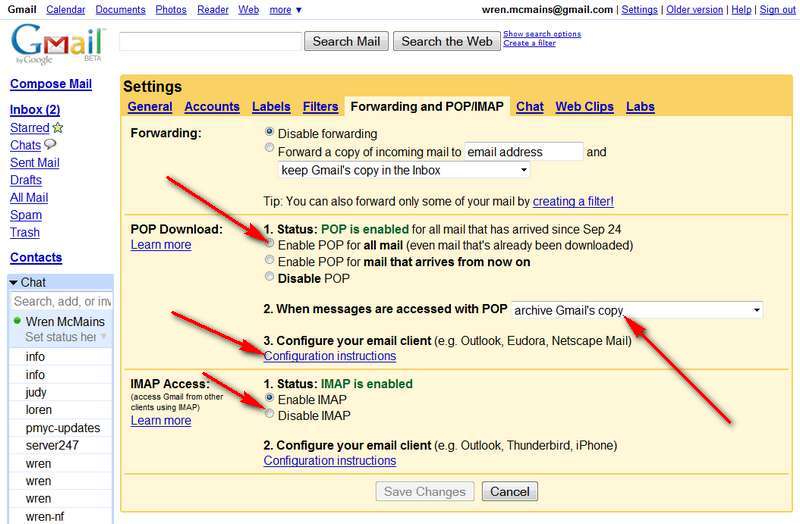The image size is (800, 524).
Task: Click the chat Search, add, or invite field
Action: pos(61,302)
